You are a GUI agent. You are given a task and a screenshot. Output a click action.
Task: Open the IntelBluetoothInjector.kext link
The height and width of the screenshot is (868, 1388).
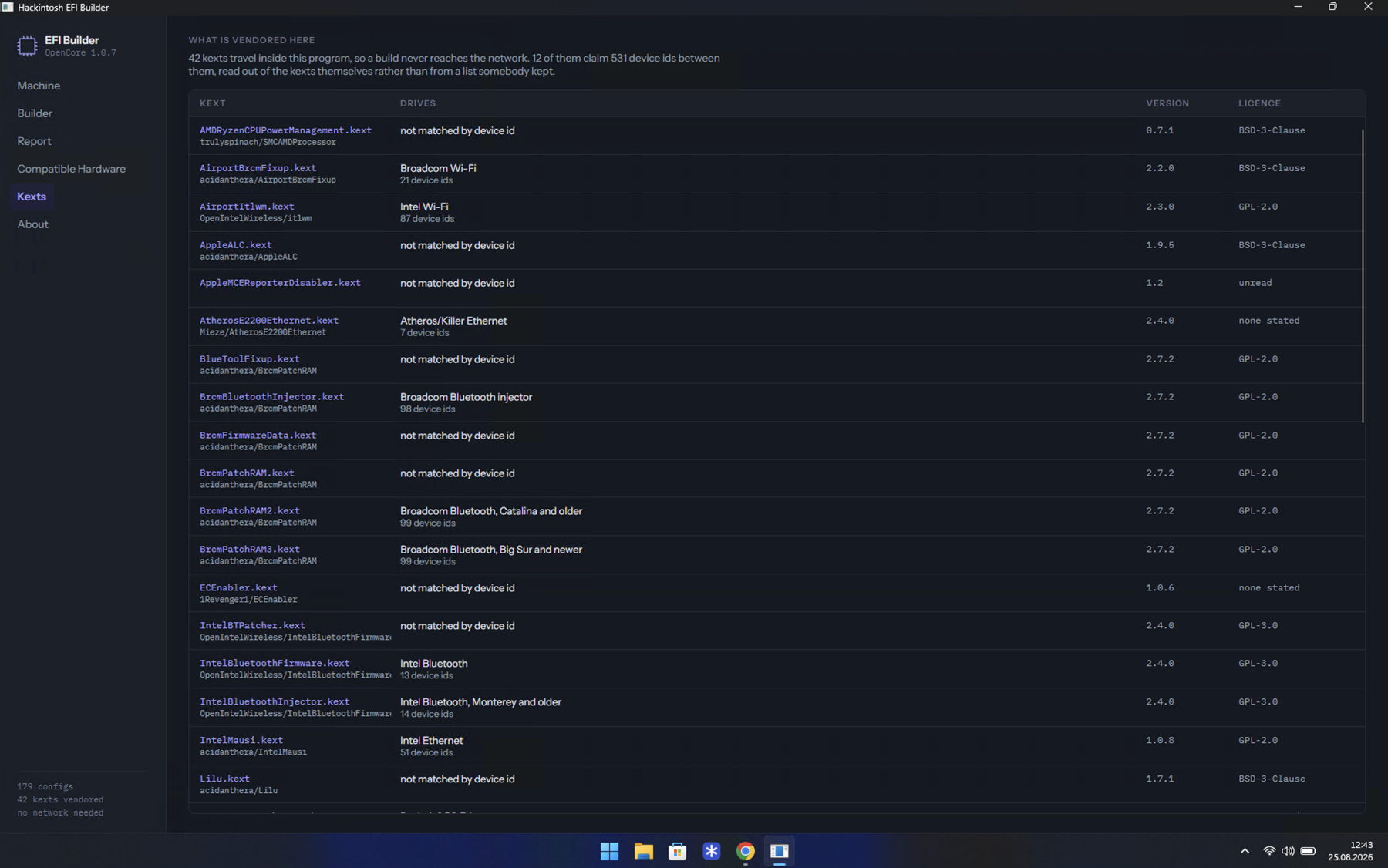point(275,702)
